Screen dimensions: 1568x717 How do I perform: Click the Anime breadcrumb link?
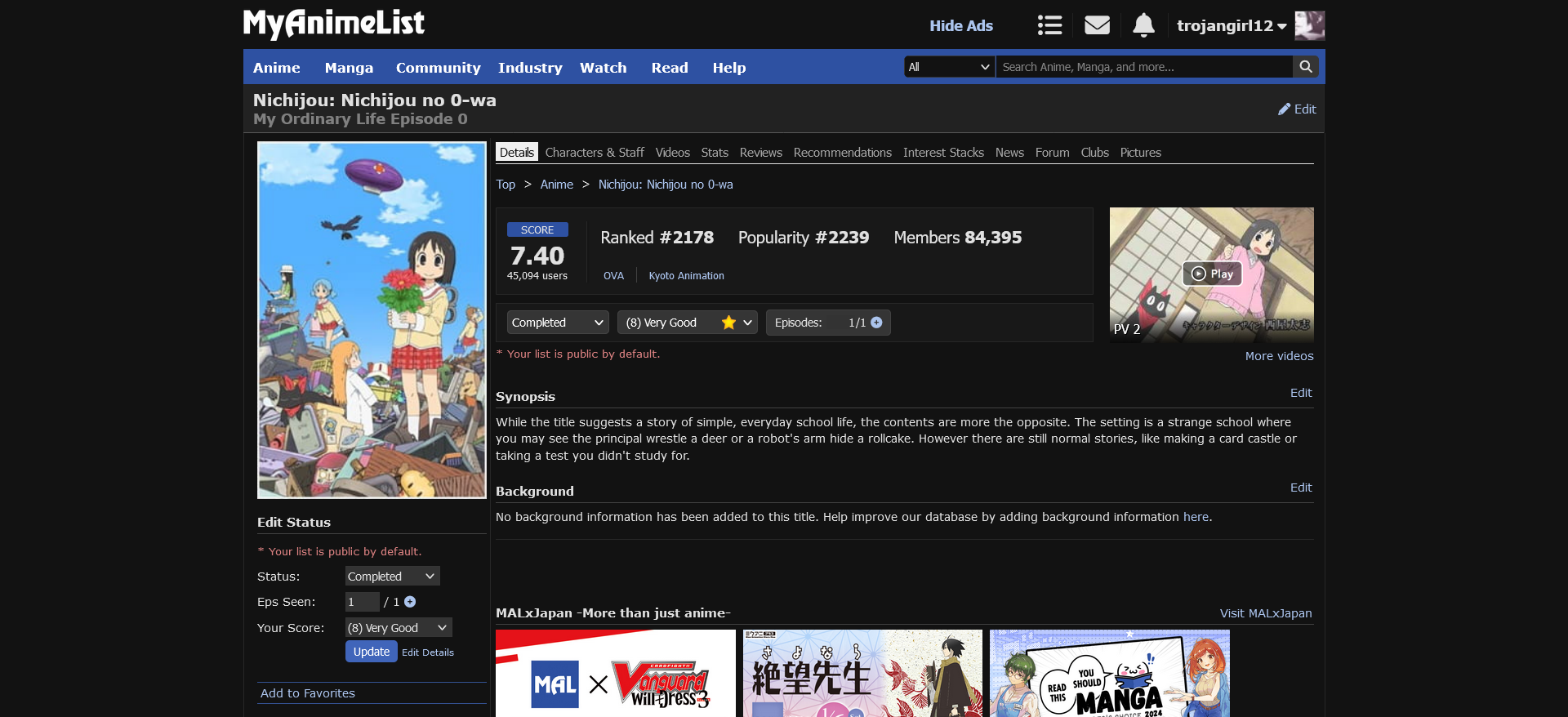tap(557, 185)
